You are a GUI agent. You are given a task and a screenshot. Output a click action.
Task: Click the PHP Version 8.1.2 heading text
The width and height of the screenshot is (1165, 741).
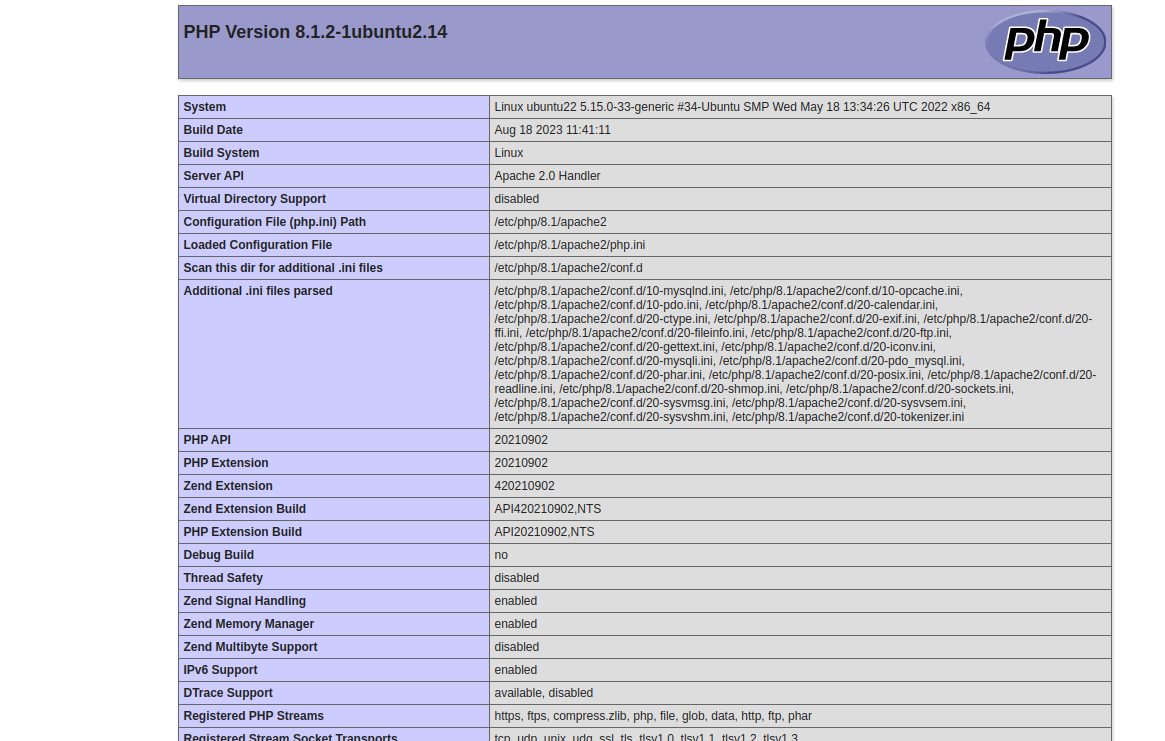tap(315, 32)
